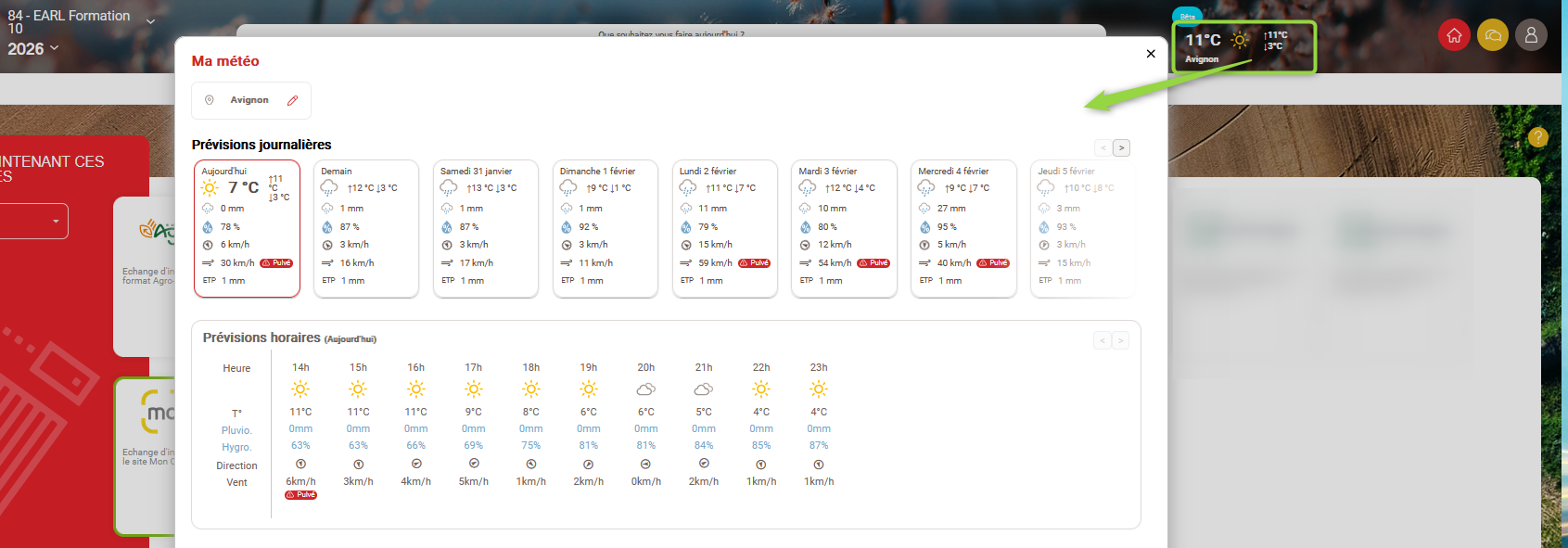Click the location pin icon next to Avignon
This screenshot has width=1568, height=548.
[210, 100]
